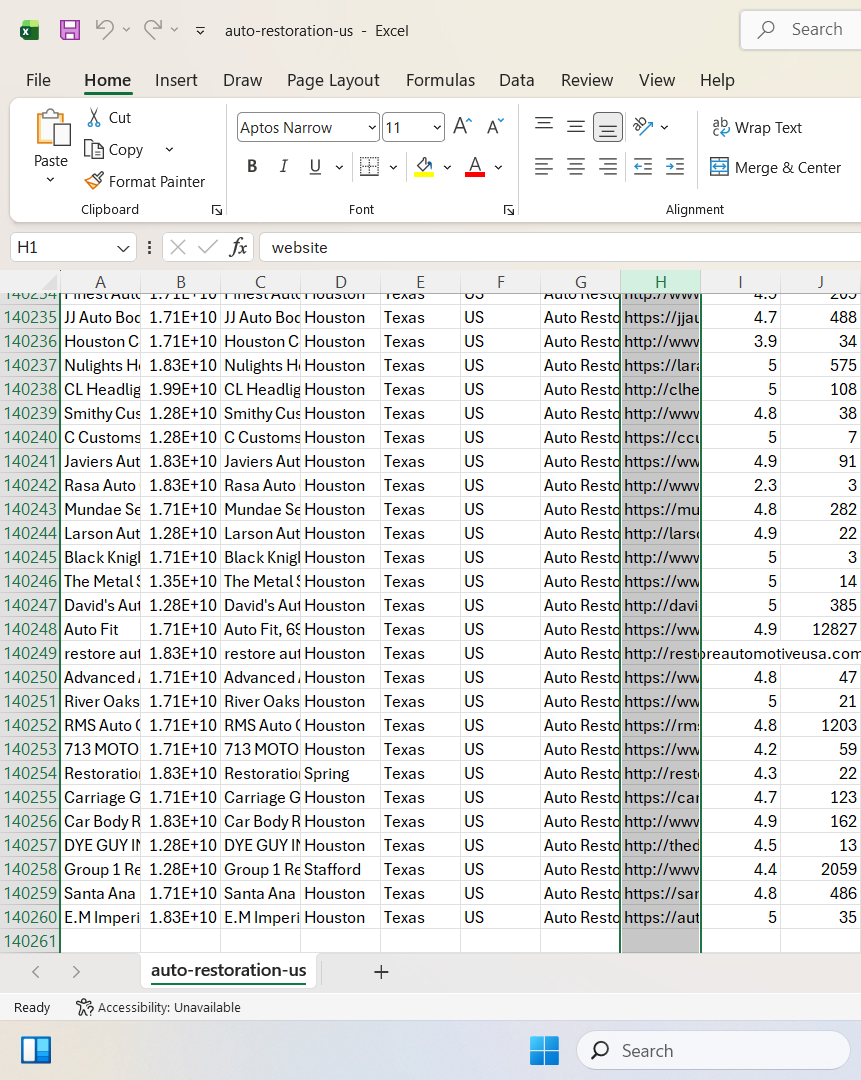Viewport: 861px width, 1080px height.
Task: Toggle underline formatting
Action: coord(315,167)
